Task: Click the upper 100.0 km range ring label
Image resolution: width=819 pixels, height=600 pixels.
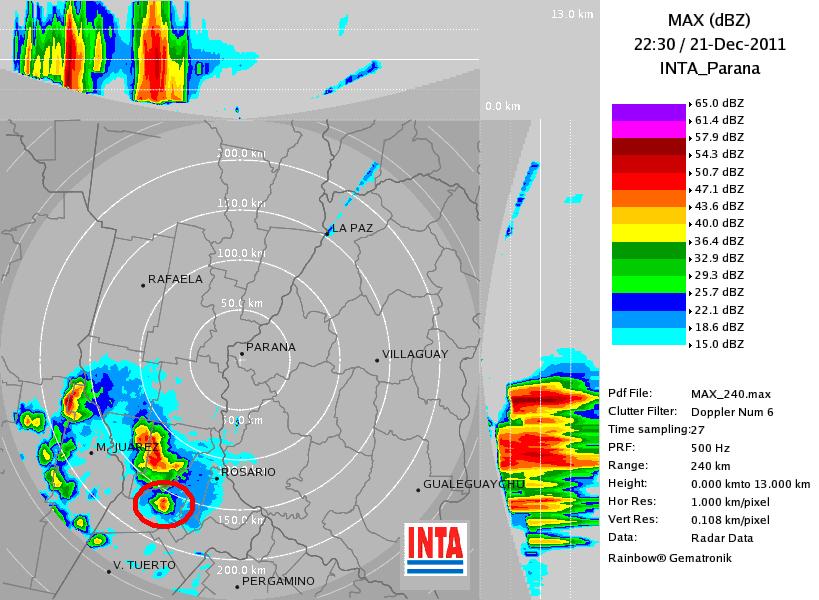Action: pyautogui.click(x=241, y=253)
